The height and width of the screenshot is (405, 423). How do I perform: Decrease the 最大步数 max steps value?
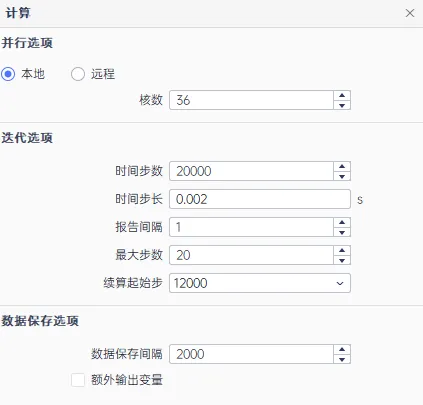[342, 260]
